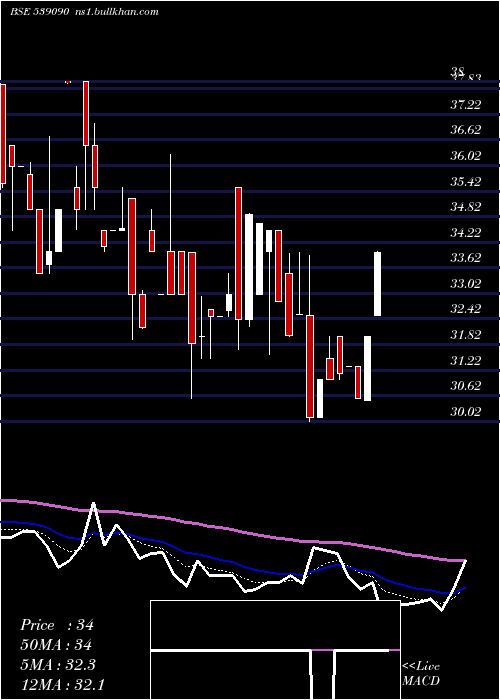500x700 pixels.
Task: Click the 30.02 price axis label
Action: click(466, 411)
